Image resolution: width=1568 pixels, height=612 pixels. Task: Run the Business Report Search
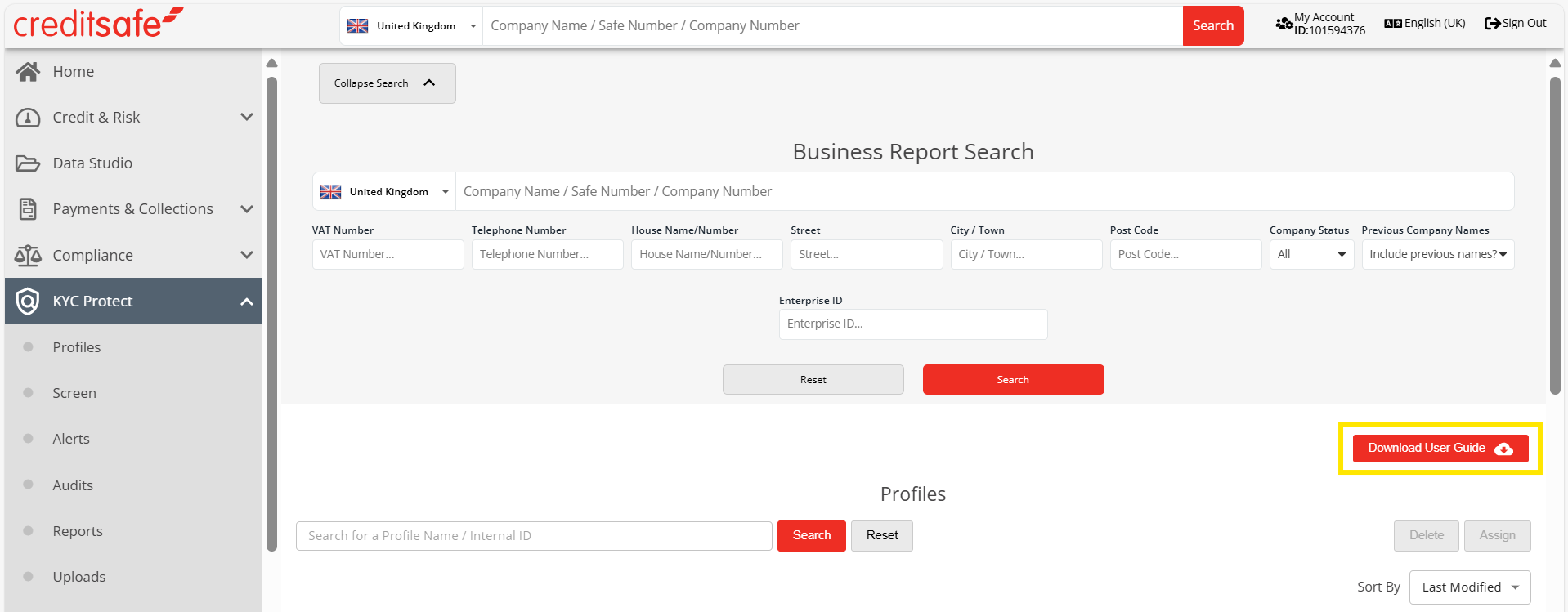click(1014, 380)
